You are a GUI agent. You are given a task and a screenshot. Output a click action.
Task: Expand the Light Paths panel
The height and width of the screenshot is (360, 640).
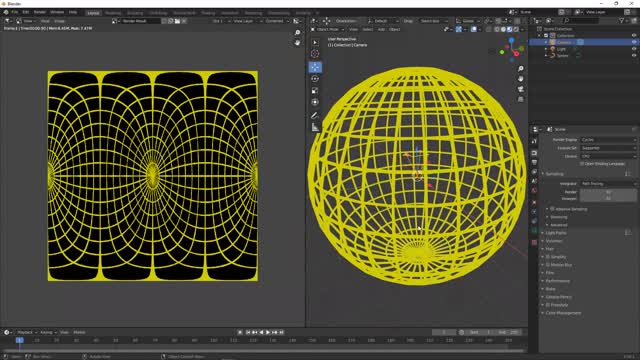[x=556, y=233]
